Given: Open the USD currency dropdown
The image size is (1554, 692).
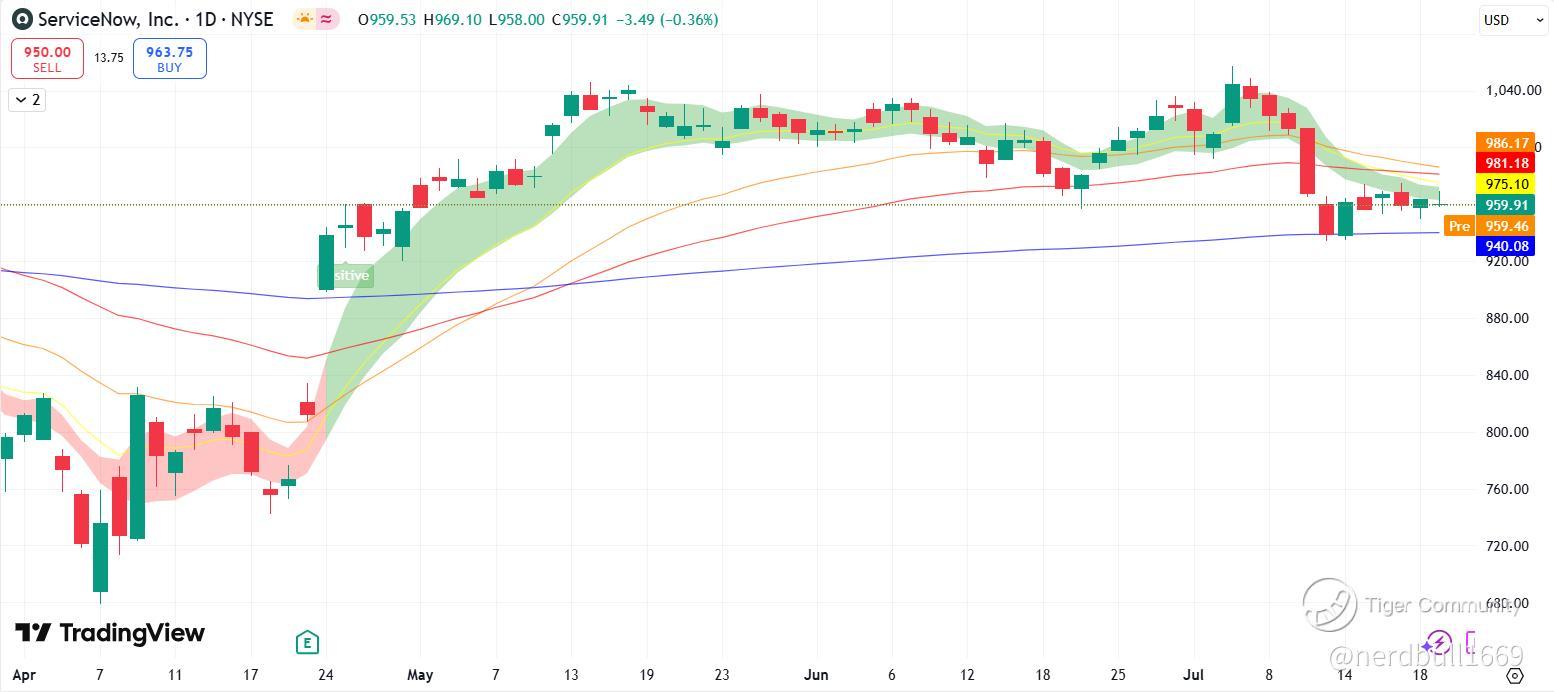Looking at the screenshot, I should (1512, 20).
